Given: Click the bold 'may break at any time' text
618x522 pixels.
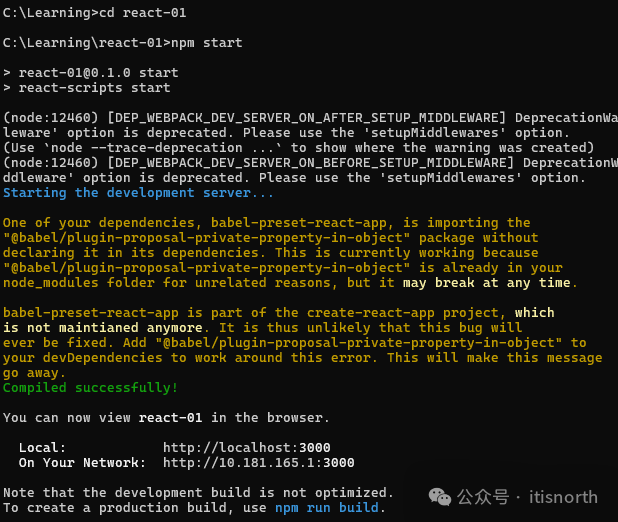Looking at the screenshot, I should 489,282.
